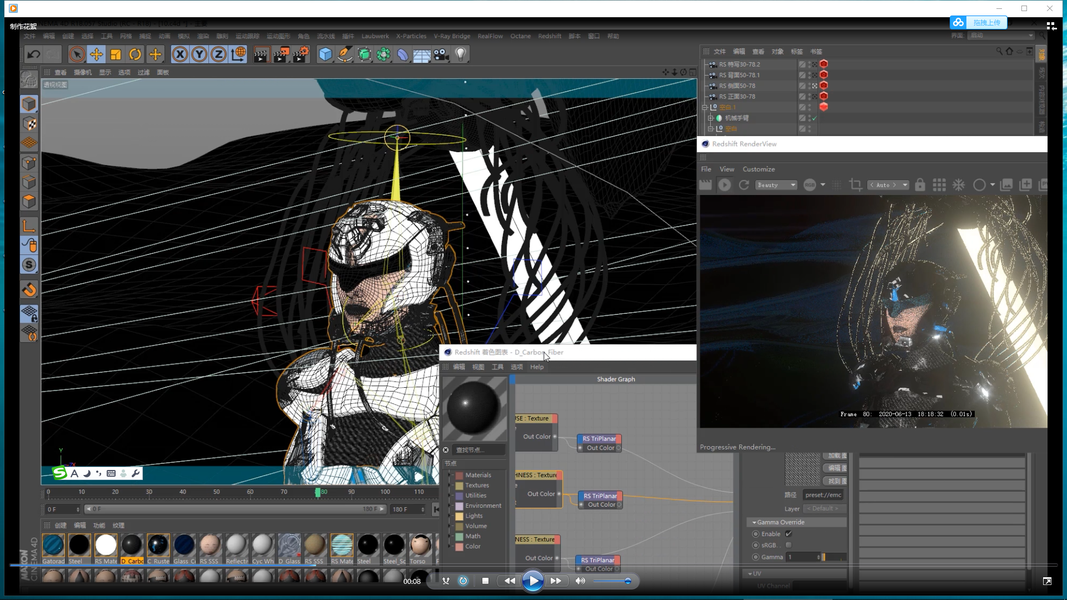This screenshot has width=1067, height=600.
Task: Open the RGB channel dropdown arrow in RenderView
Action: click(823, 184)
